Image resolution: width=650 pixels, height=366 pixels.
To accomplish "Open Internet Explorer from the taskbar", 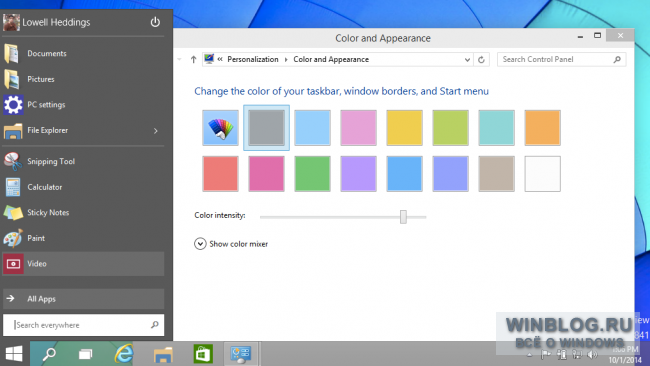I will pos(124,354).
